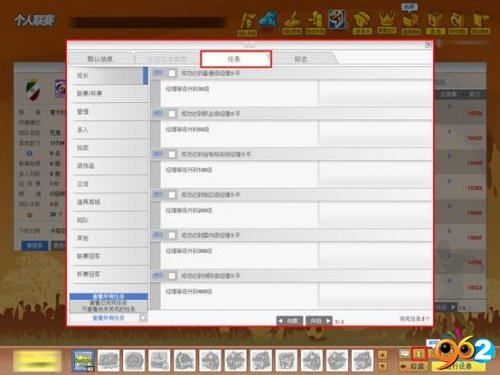Click the rightmost golden flag icon in top toolbar
Viewport: 500px width, 375px height.
tap(480, 23)
